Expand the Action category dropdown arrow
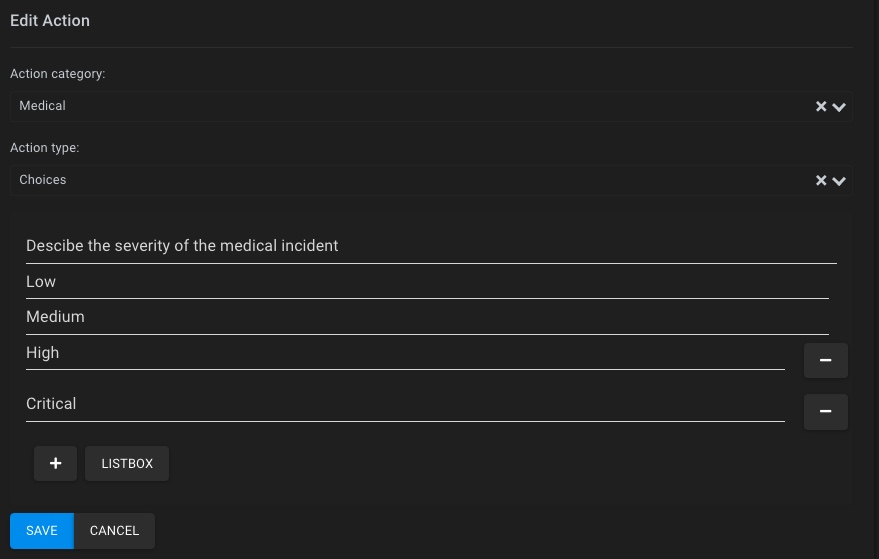Viewport: 879px width, 559px height. pyautogui.click(x=839, y=107)
